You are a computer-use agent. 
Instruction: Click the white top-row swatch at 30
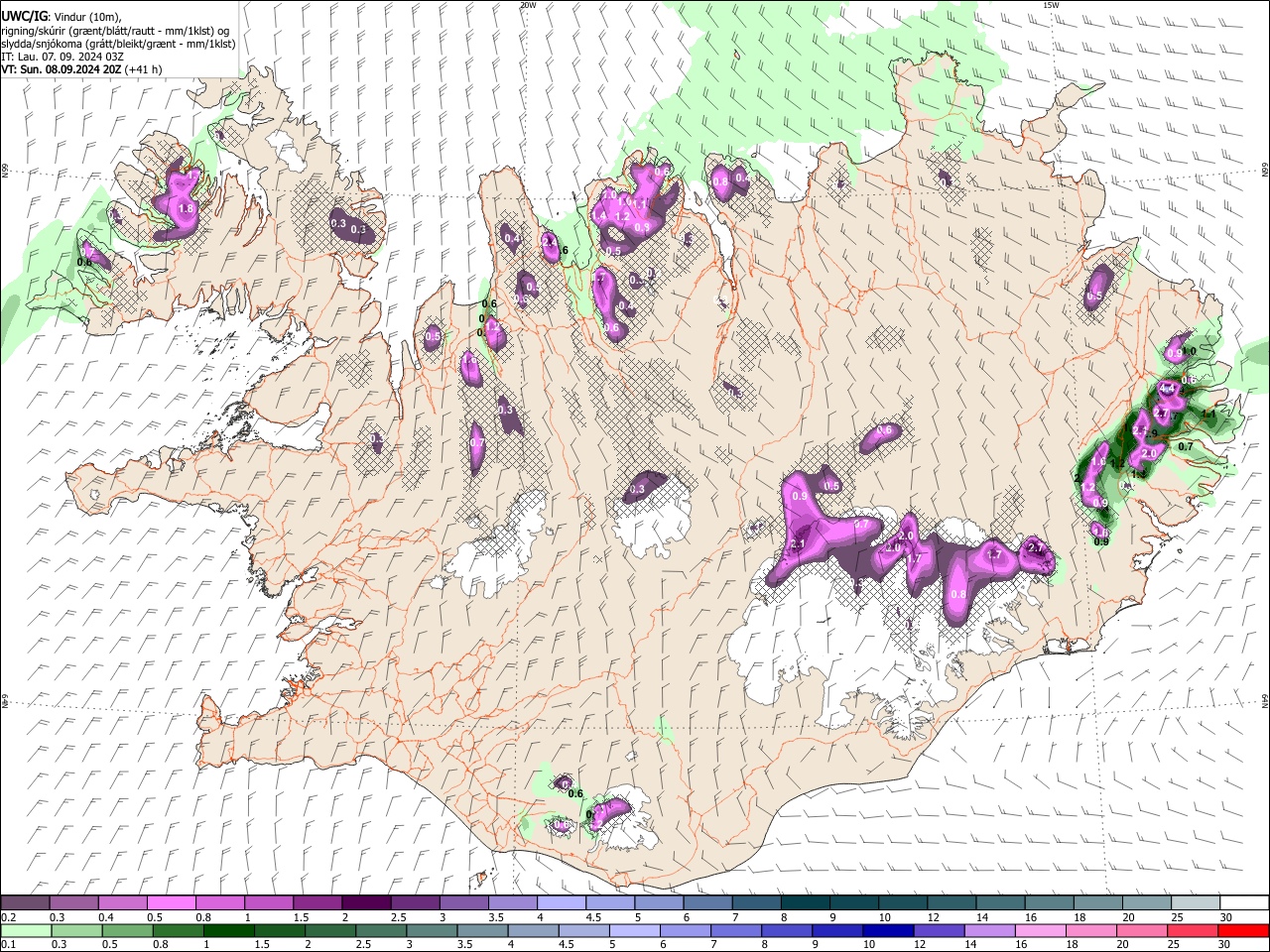tap(1242, 903)
